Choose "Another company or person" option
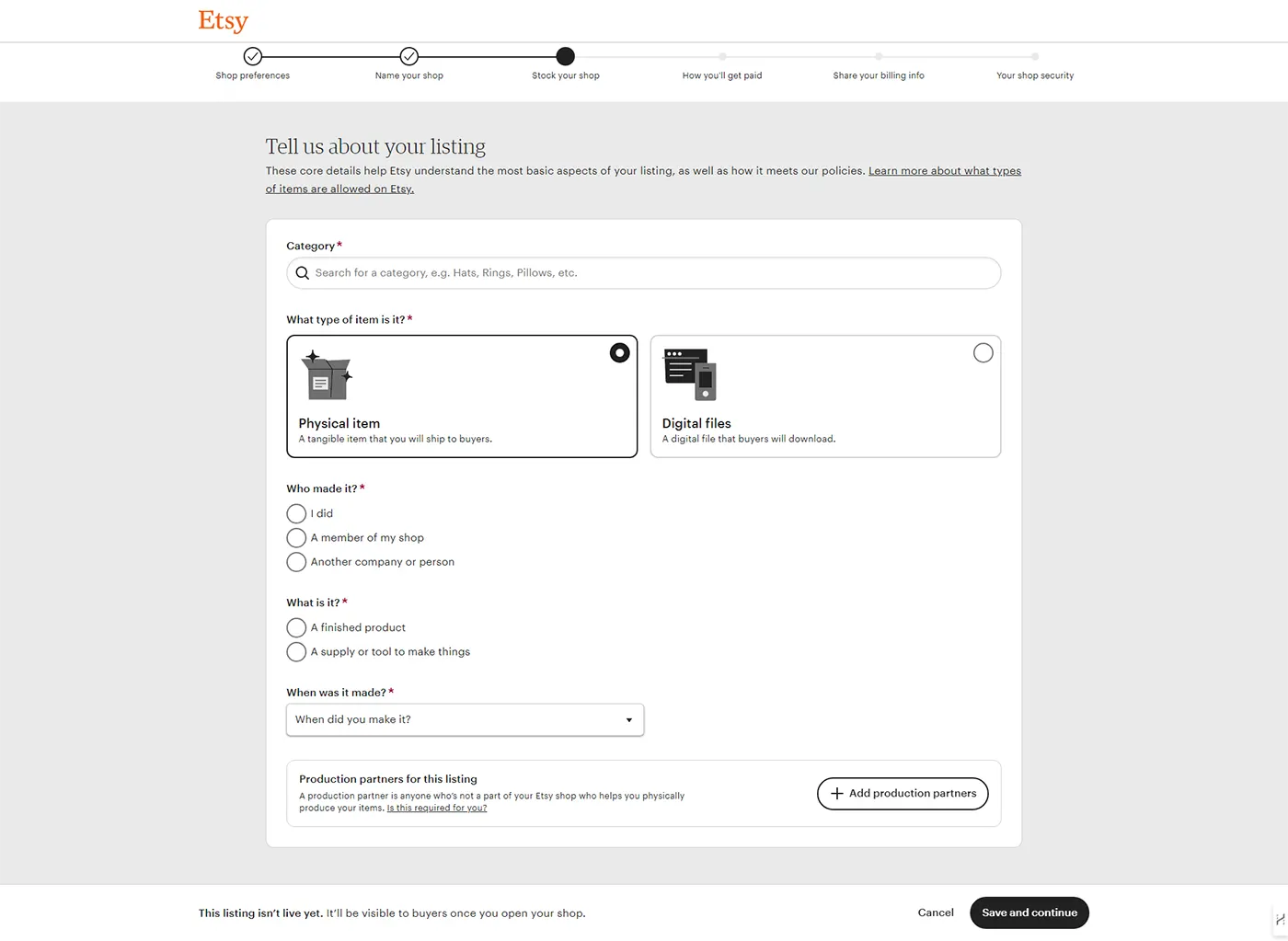The height and width of the screenshot is (941, 1288). 296,562
